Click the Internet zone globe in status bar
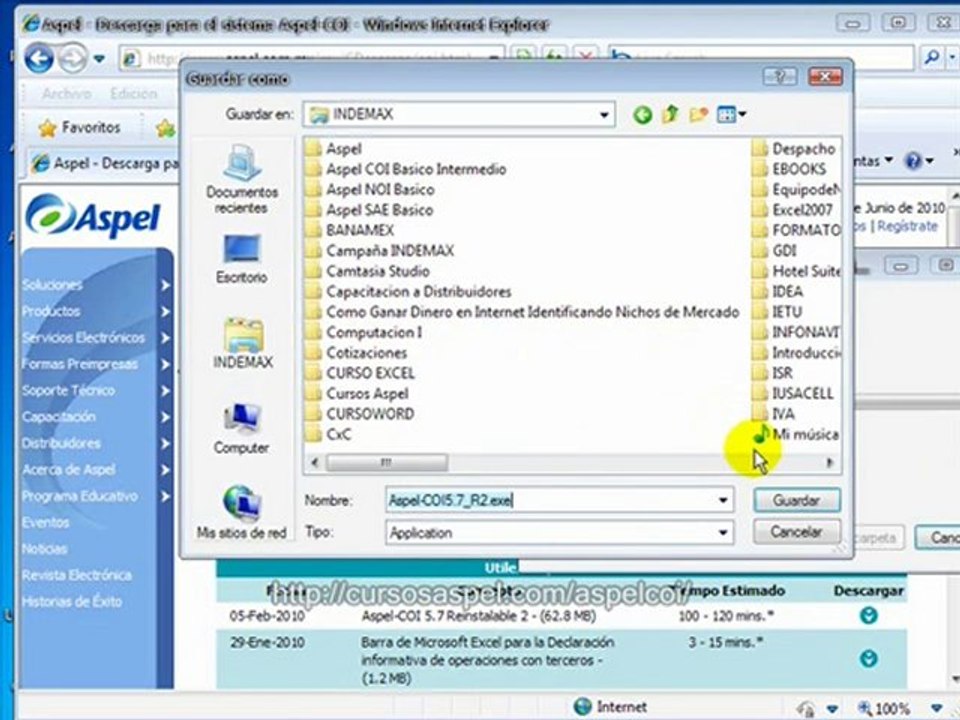Image resolution: width=960 pixels, height=720 pixels. tap(582, 706)
